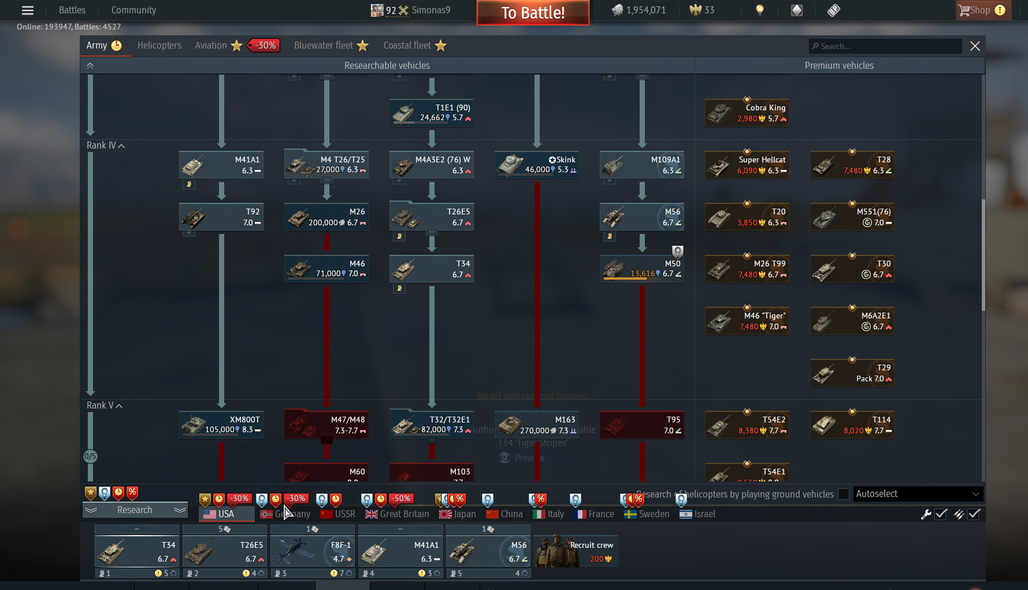Open the shop cart icon
The height and width of the screenshot is (590, 1028).
click(964, 10)
